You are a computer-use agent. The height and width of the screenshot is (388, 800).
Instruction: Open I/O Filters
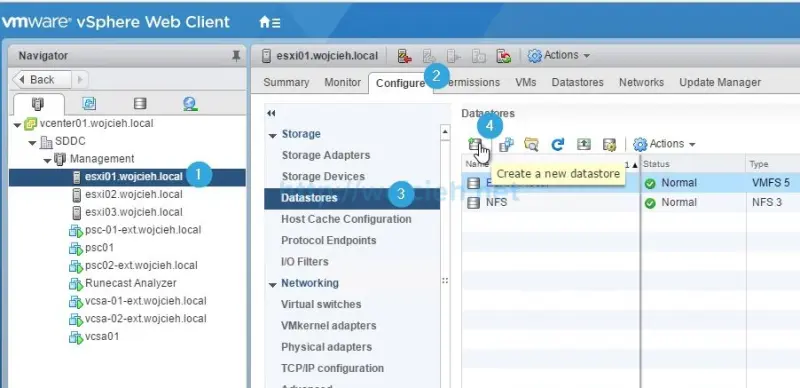tap(305, 262)
